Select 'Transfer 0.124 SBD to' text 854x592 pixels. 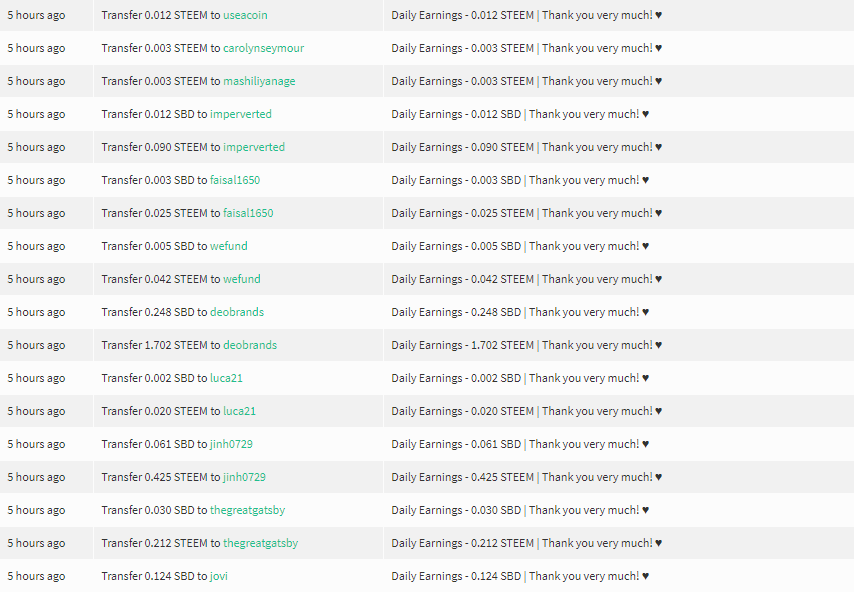(x=154, y=576)
